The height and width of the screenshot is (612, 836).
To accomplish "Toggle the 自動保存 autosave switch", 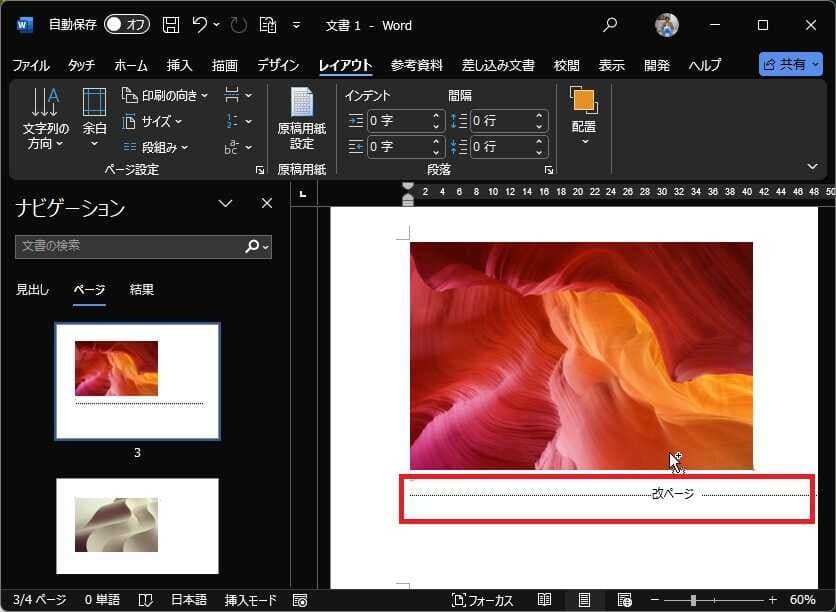I will coord(126,25).
